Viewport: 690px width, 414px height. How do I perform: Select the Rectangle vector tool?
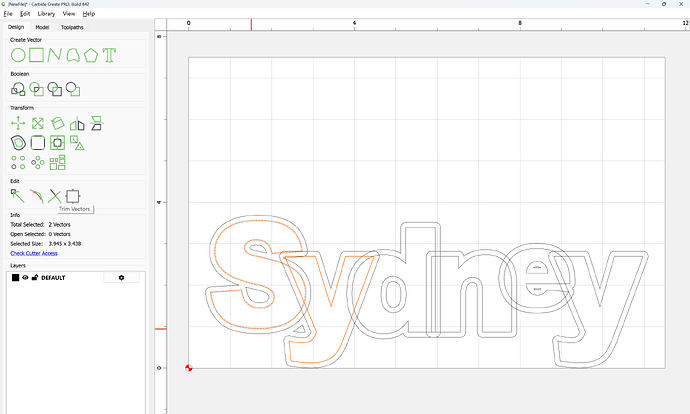coord(36,54)
